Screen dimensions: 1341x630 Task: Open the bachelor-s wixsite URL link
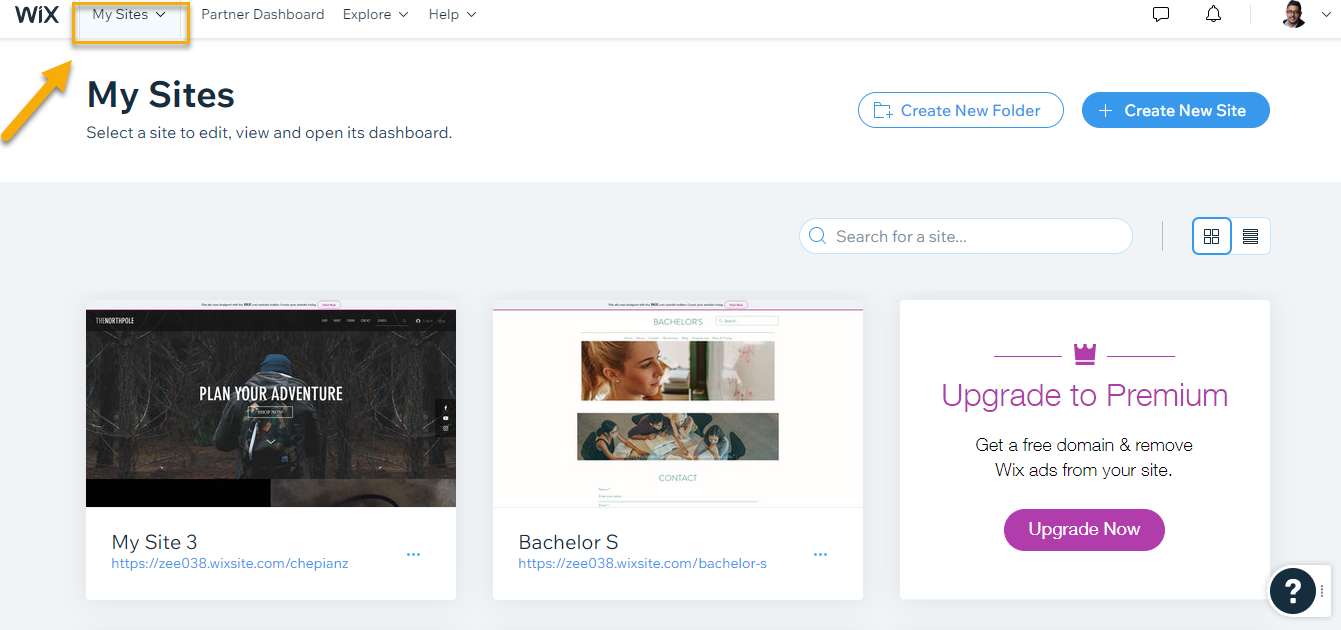[642, 563]
